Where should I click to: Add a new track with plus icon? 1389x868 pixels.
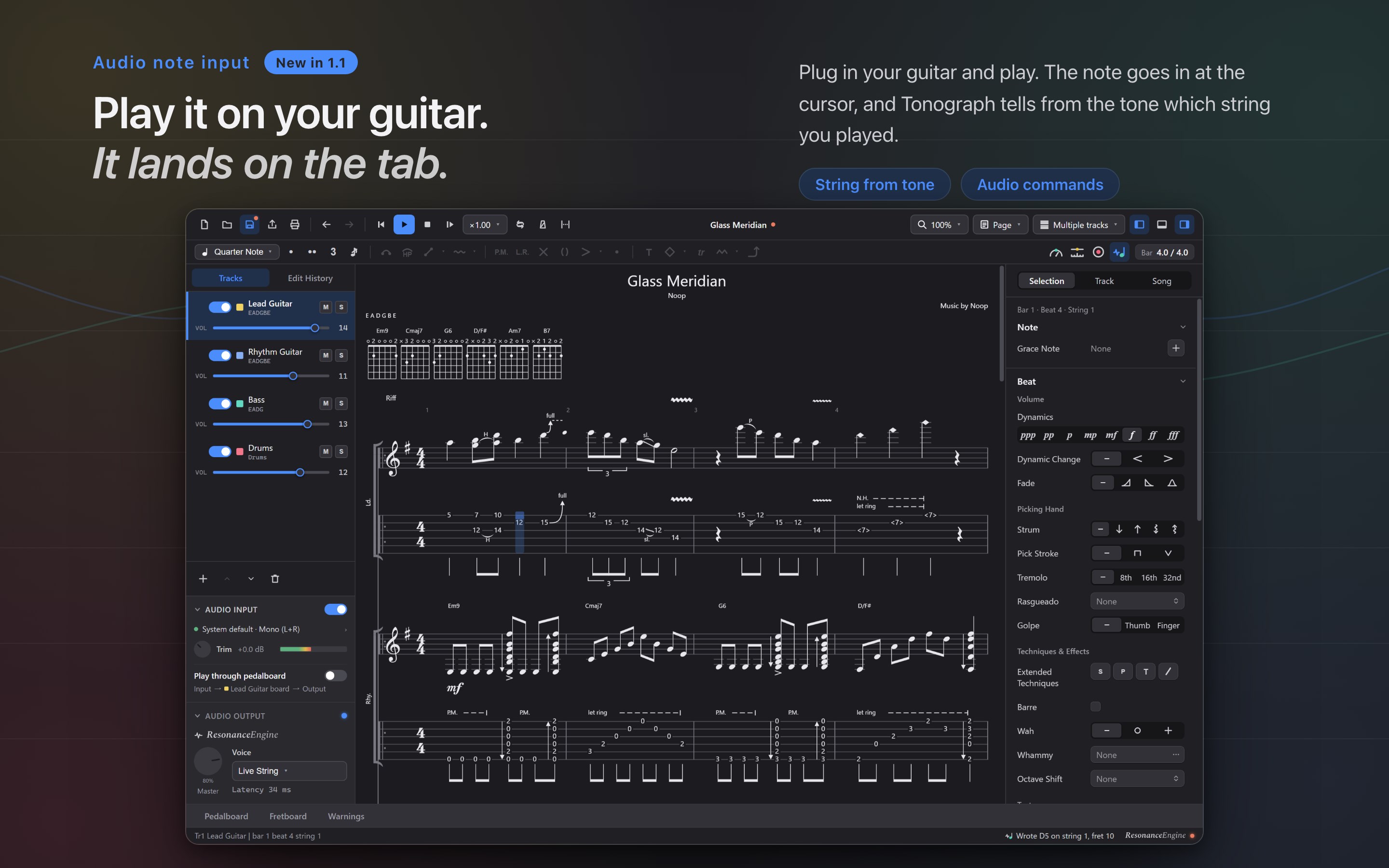203,579
